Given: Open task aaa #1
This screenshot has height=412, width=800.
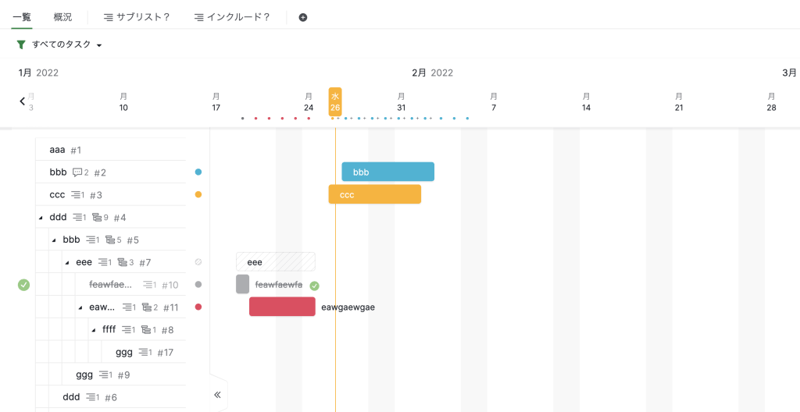Looking at the screenshot, I should point(57,150).
